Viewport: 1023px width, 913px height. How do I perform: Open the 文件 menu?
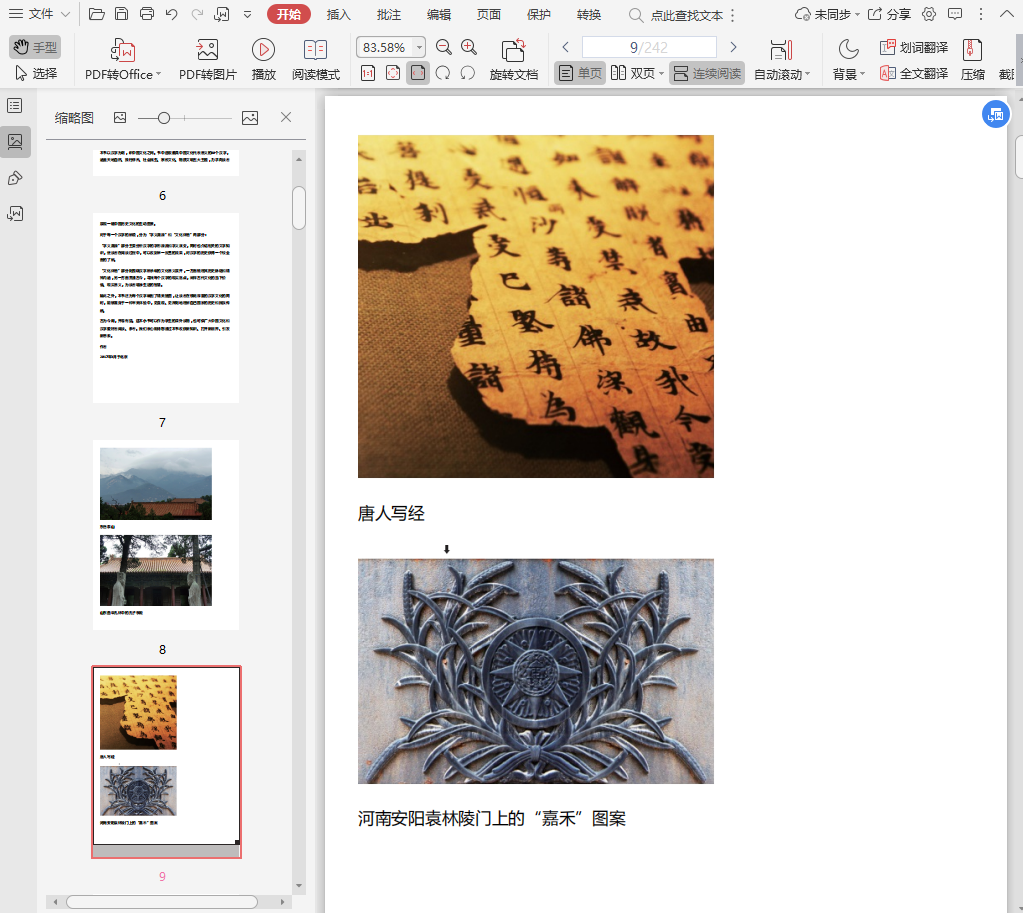click(40, 14)
